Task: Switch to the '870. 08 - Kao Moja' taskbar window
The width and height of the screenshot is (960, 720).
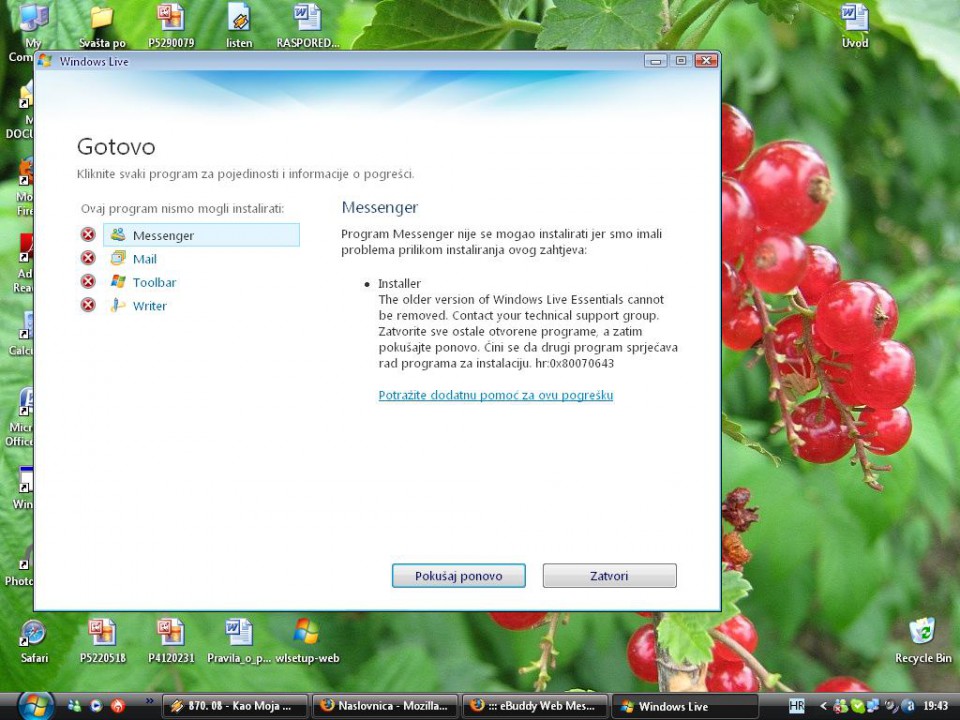Action: [235, 706]
